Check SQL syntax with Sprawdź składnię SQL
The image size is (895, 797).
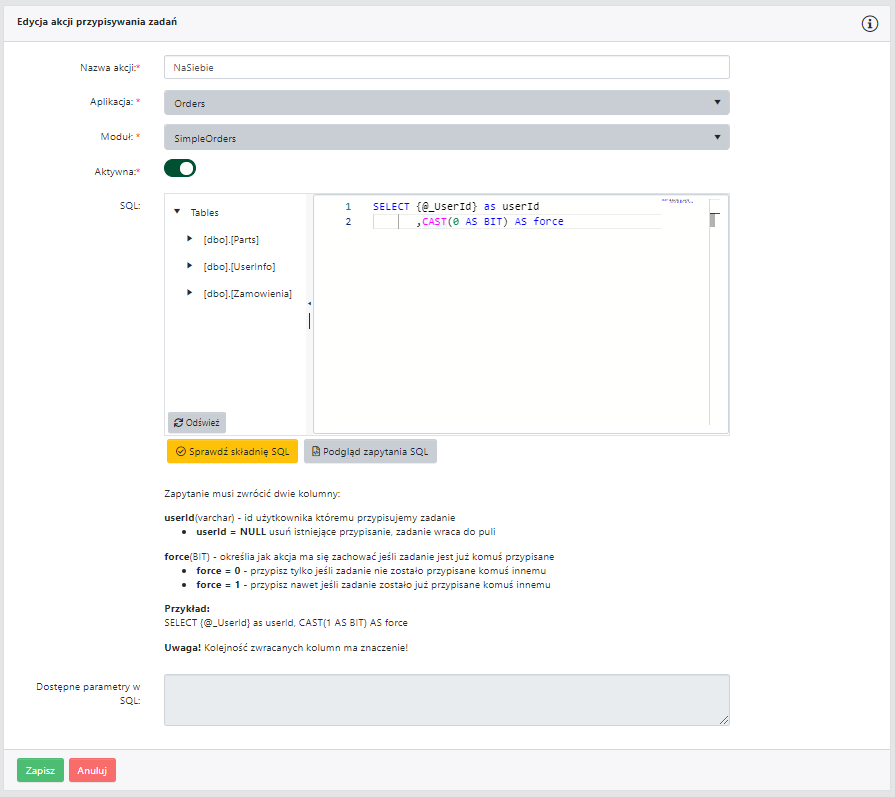click(232, 451)
